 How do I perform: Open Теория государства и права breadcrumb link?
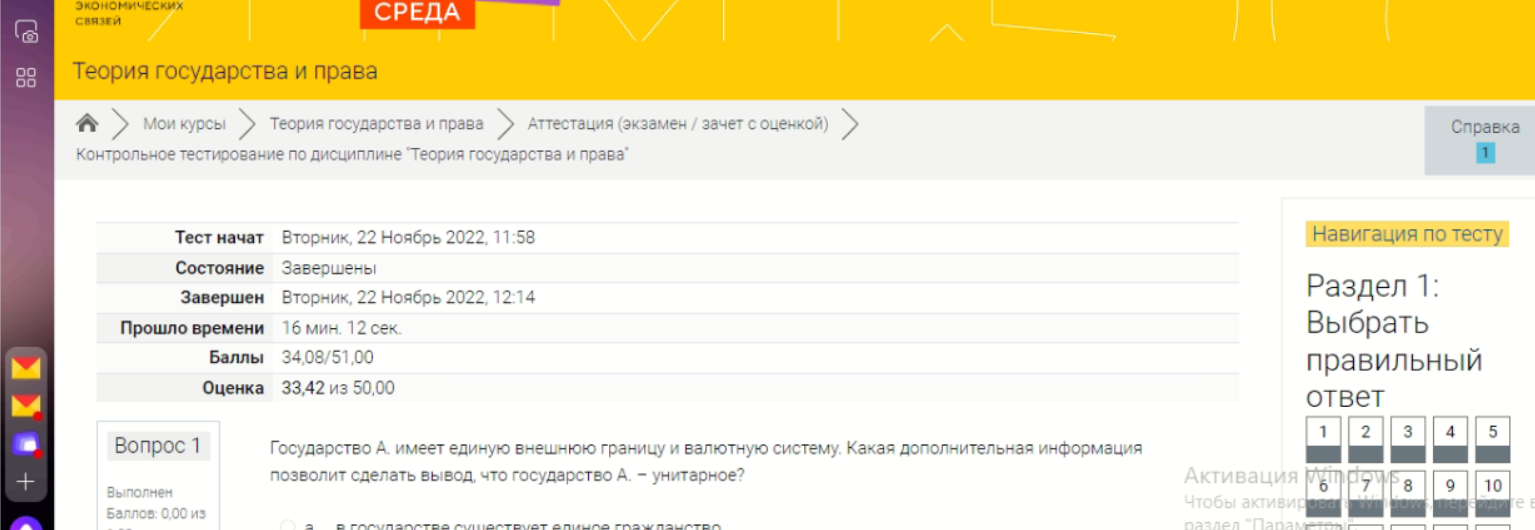[x=376, y=124]
